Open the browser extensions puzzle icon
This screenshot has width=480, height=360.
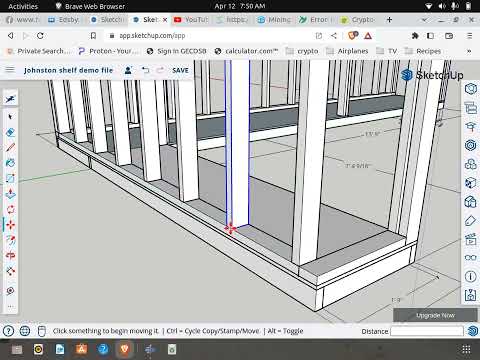pyautogui.click(x=415, y=35)
